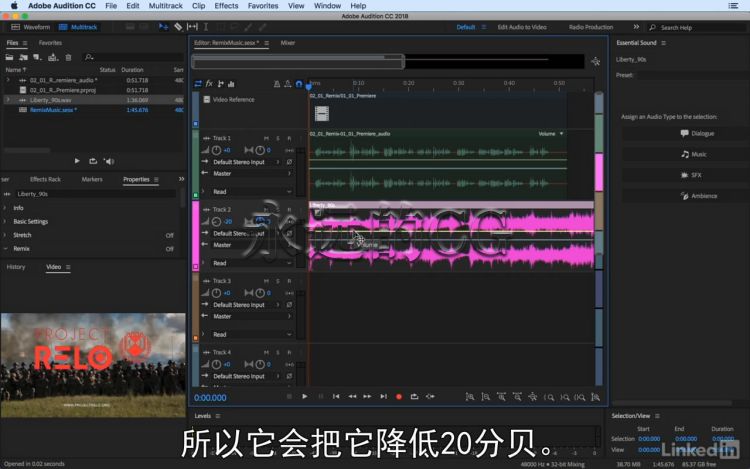750x469 pixels.
Task: Select the Move tool in toolbar
Action: pos(163,27)
